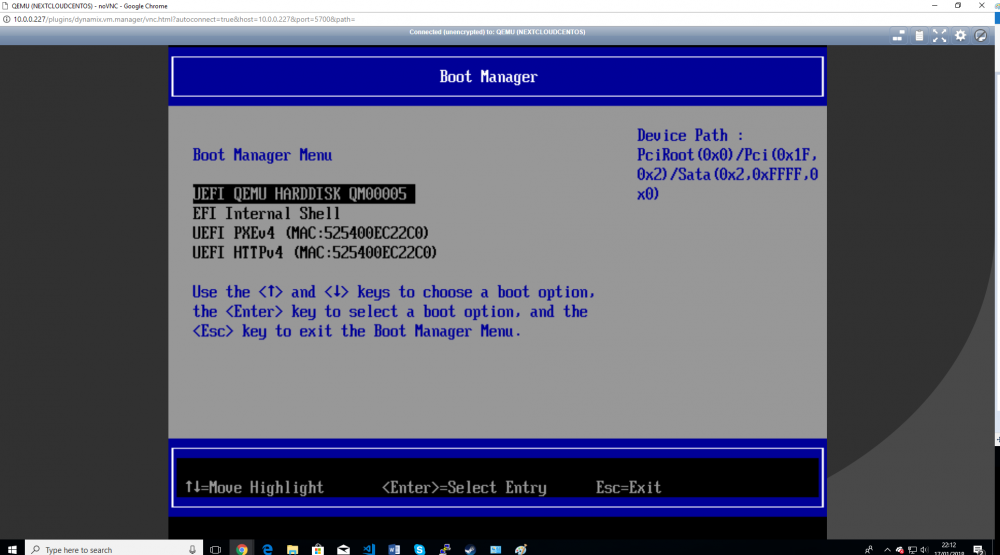Open noVNC extra keys panel
Screen dimensions: 1000x555
[898, 36]
